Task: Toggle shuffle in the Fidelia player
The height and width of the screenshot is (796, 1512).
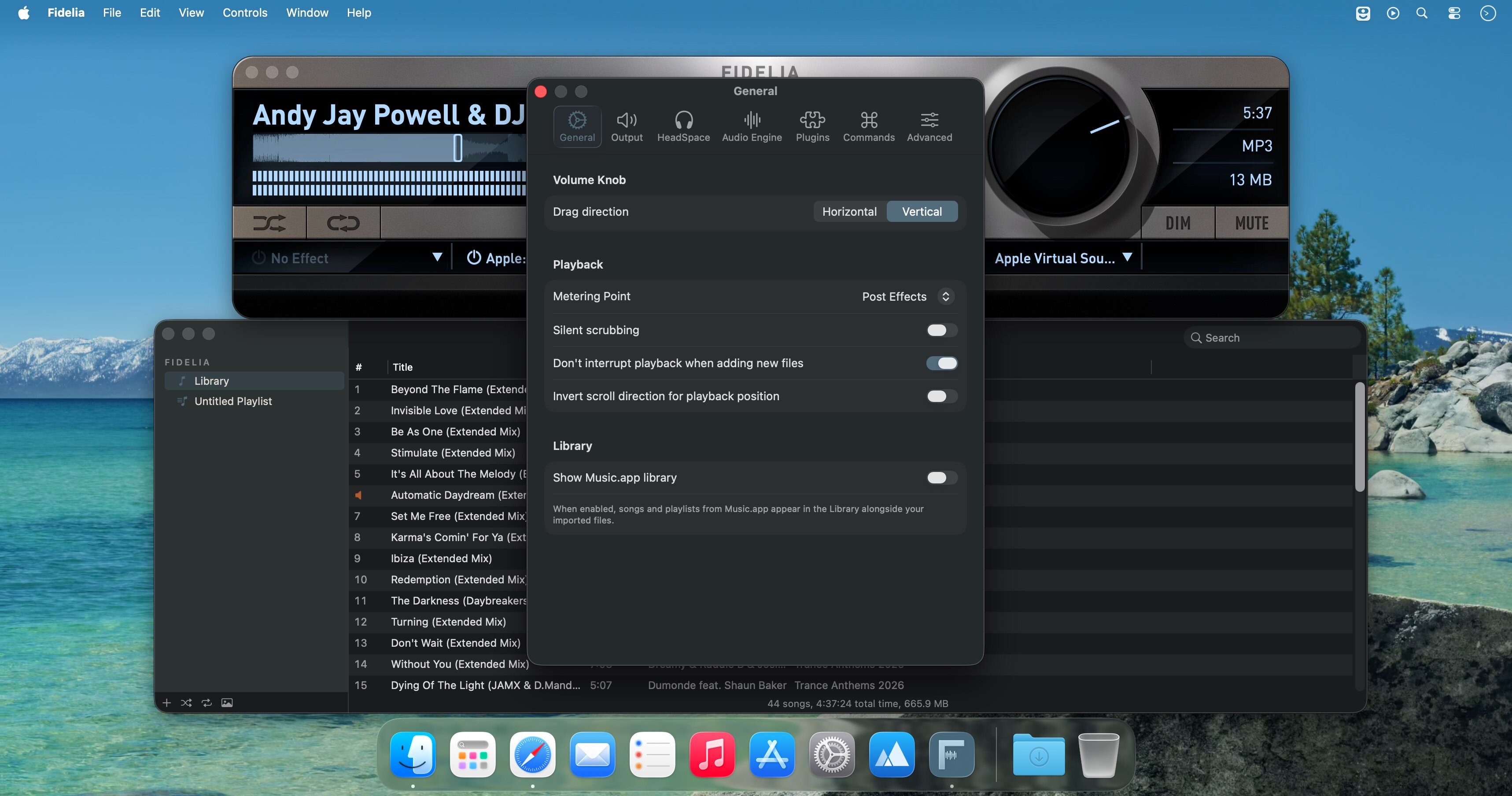Action: tap(269, 223)
